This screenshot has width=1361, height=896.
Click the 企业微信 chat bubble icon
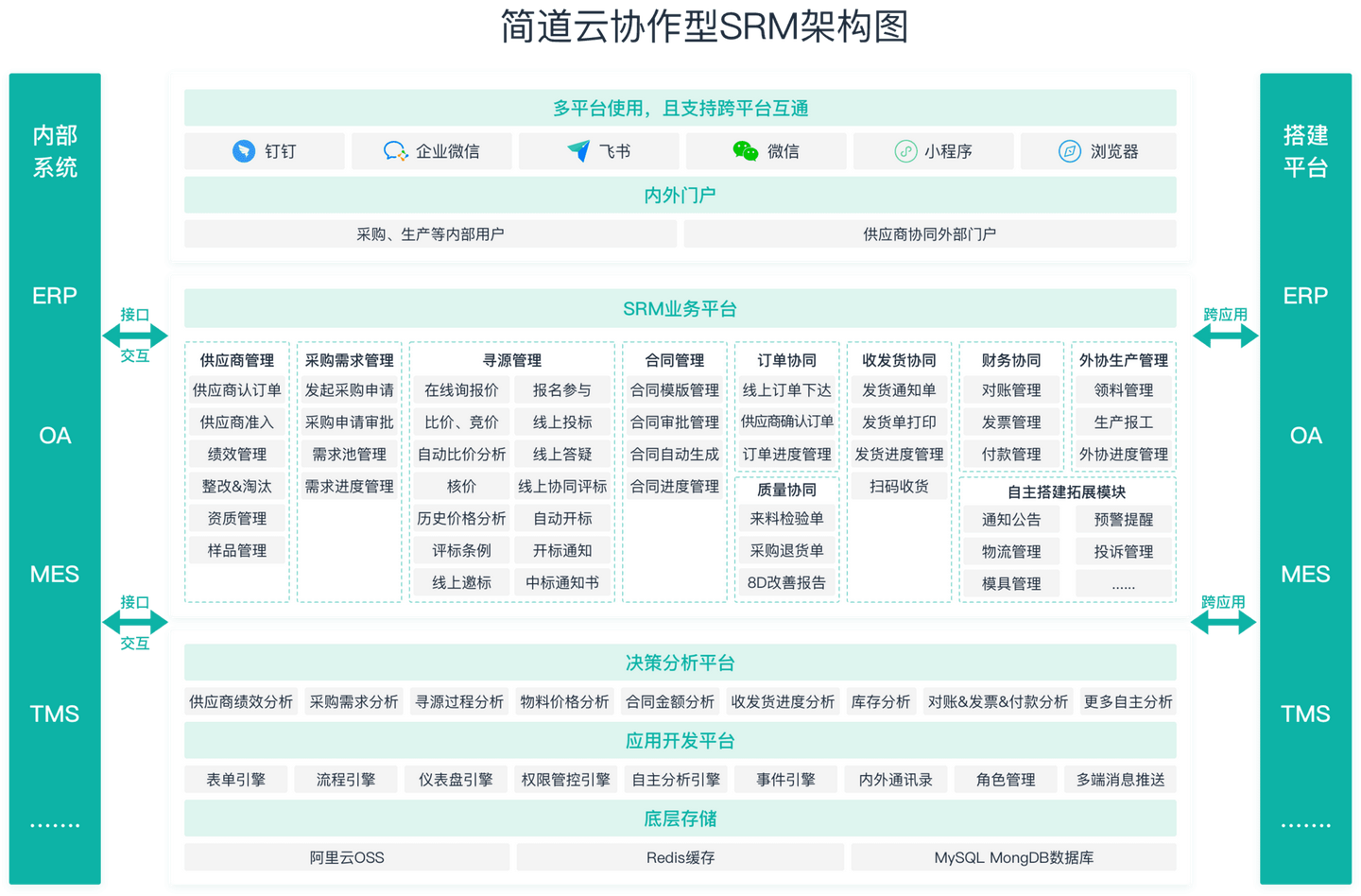pyautogui.click(x=395, y=151)
